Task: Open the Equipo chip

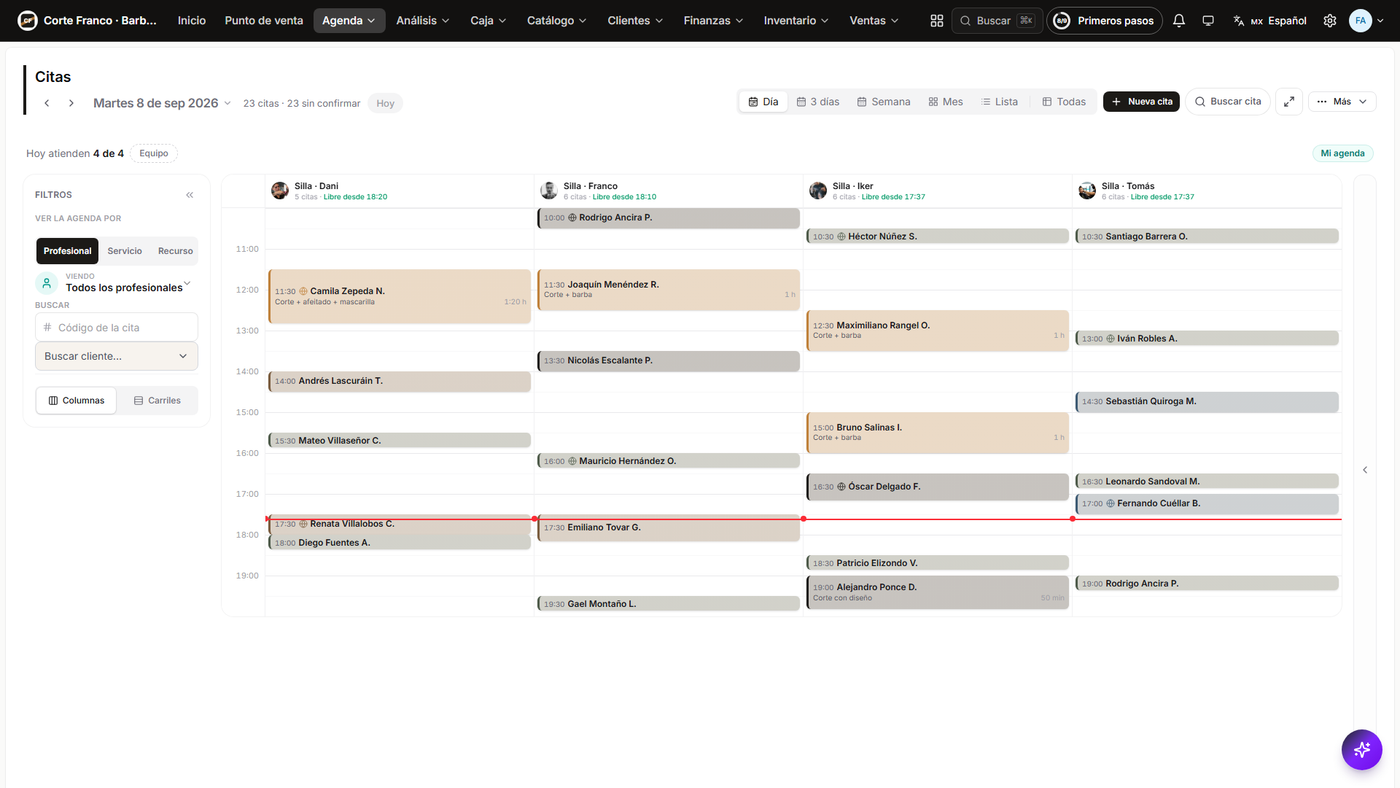Action: (154, 154)
